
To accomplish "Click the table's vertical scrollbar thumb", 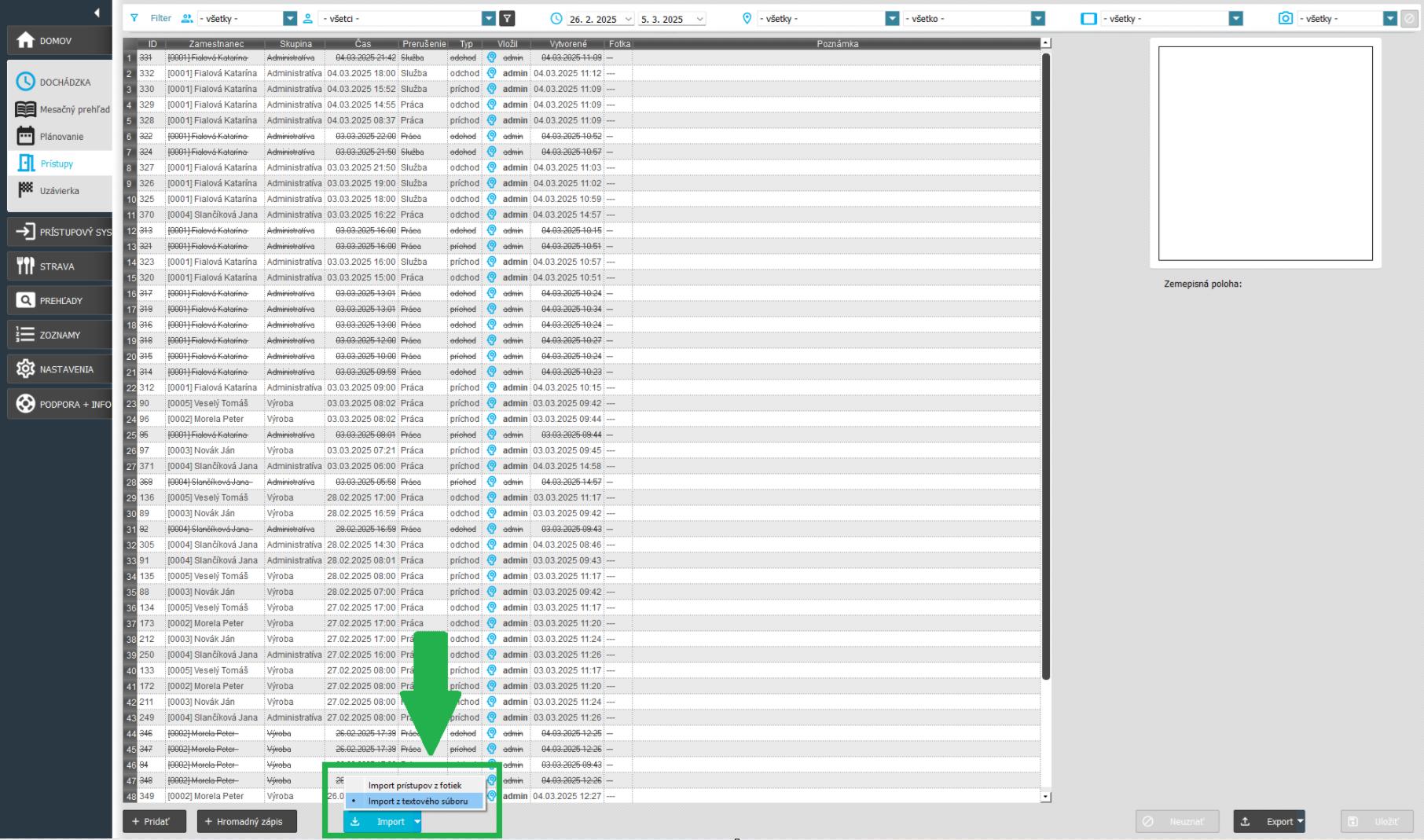I will tap(1045, 365).
